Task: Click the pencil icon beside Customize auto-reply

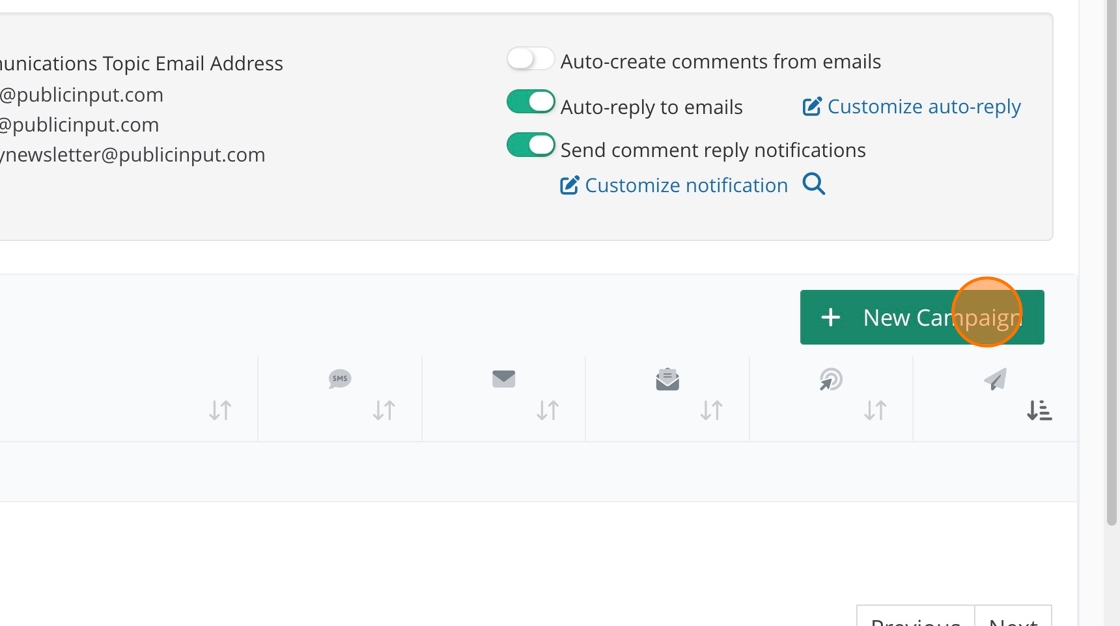Action: click(x=812, y=107)
